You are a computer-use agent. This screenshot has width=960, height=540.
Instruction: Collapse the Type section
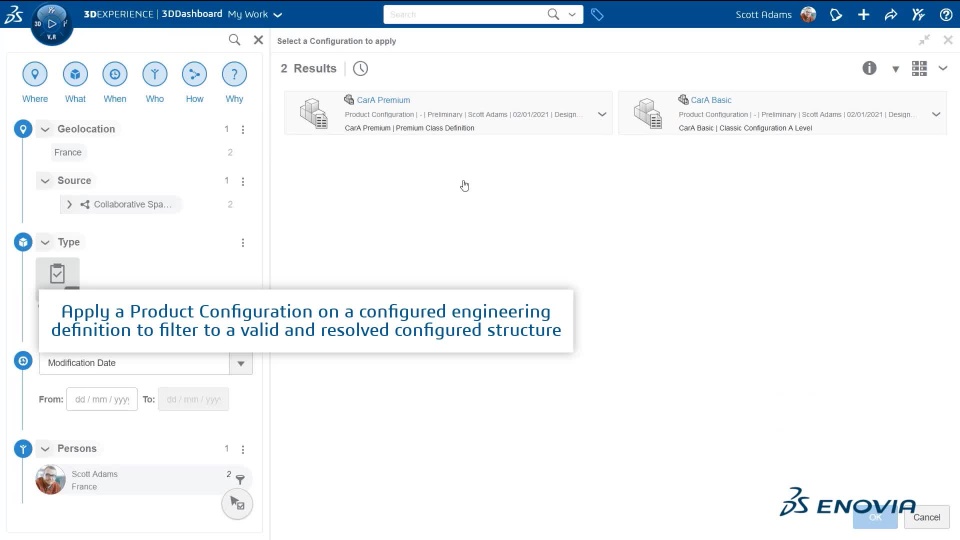click(45, 242)
